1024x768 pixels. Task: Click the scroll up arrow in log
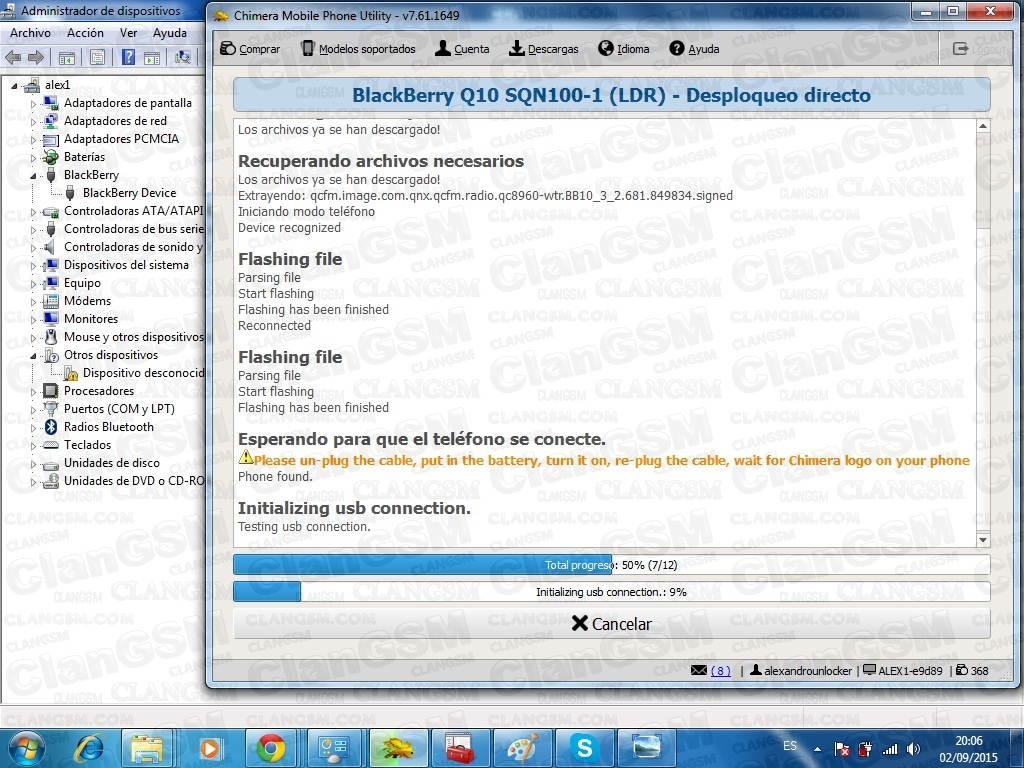pos(983,126)
